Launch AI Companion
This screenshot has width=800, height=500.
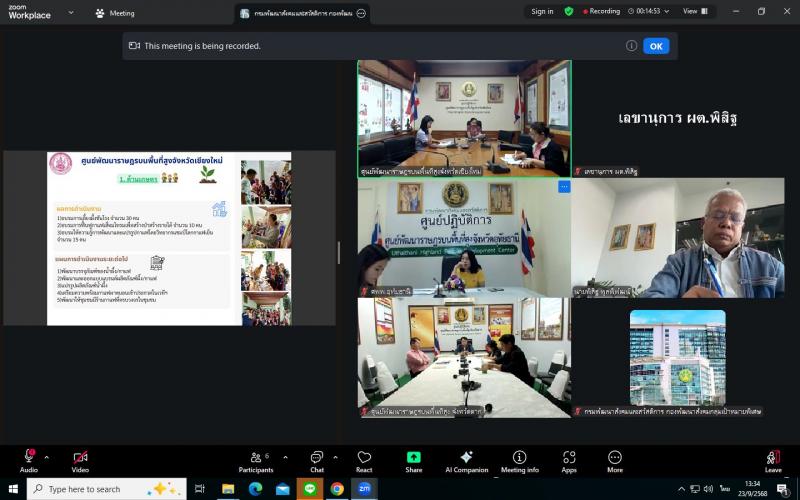[466, 461]
